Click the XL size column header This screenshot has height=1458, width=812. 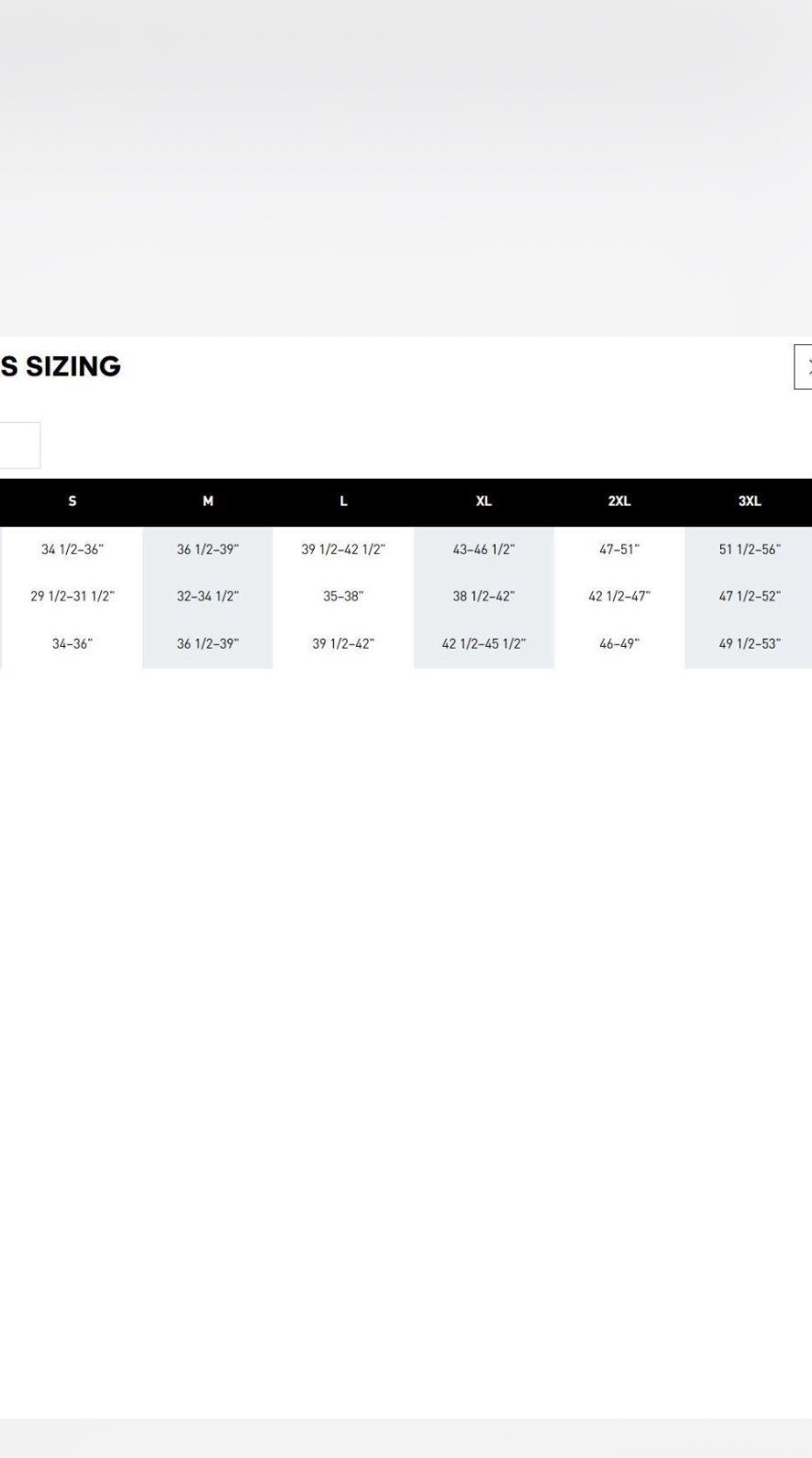click(x=484, y=501)
